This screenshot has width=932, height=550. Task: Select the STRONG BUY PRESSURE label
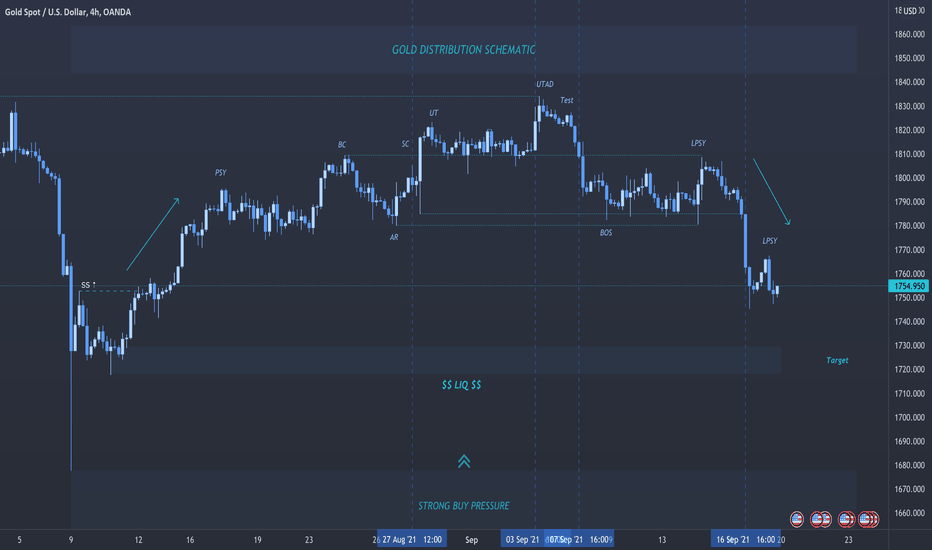pyautogui.click(x=464, y=506)
